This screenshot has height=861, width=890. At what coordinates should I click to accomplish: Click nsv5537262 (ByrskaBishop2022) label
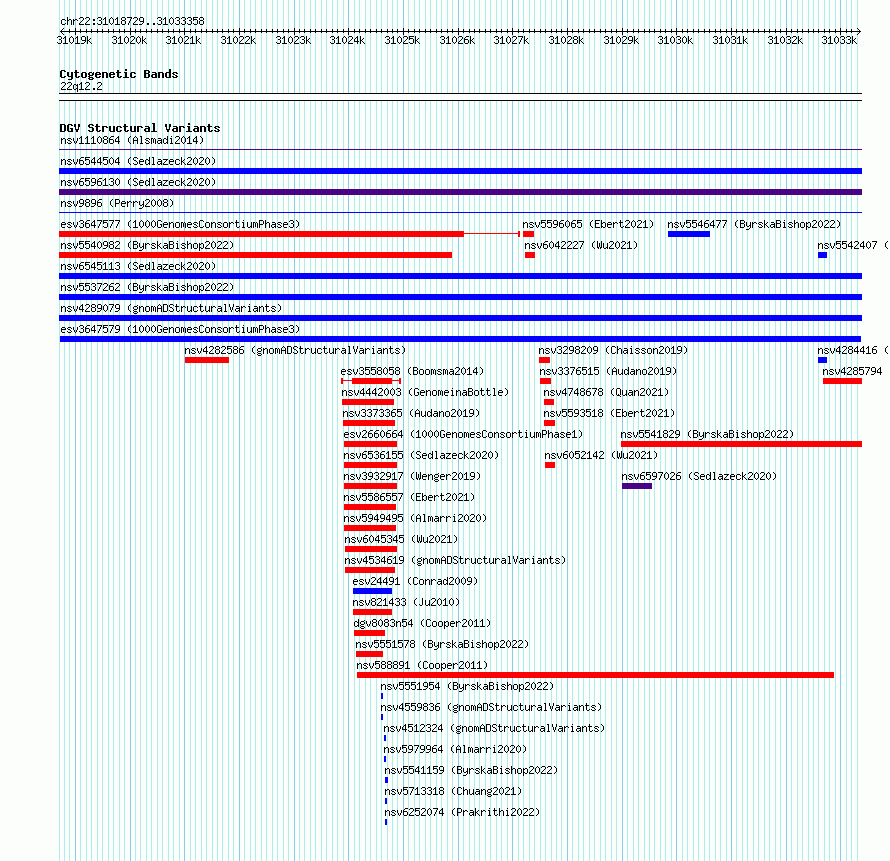point(147,287)
